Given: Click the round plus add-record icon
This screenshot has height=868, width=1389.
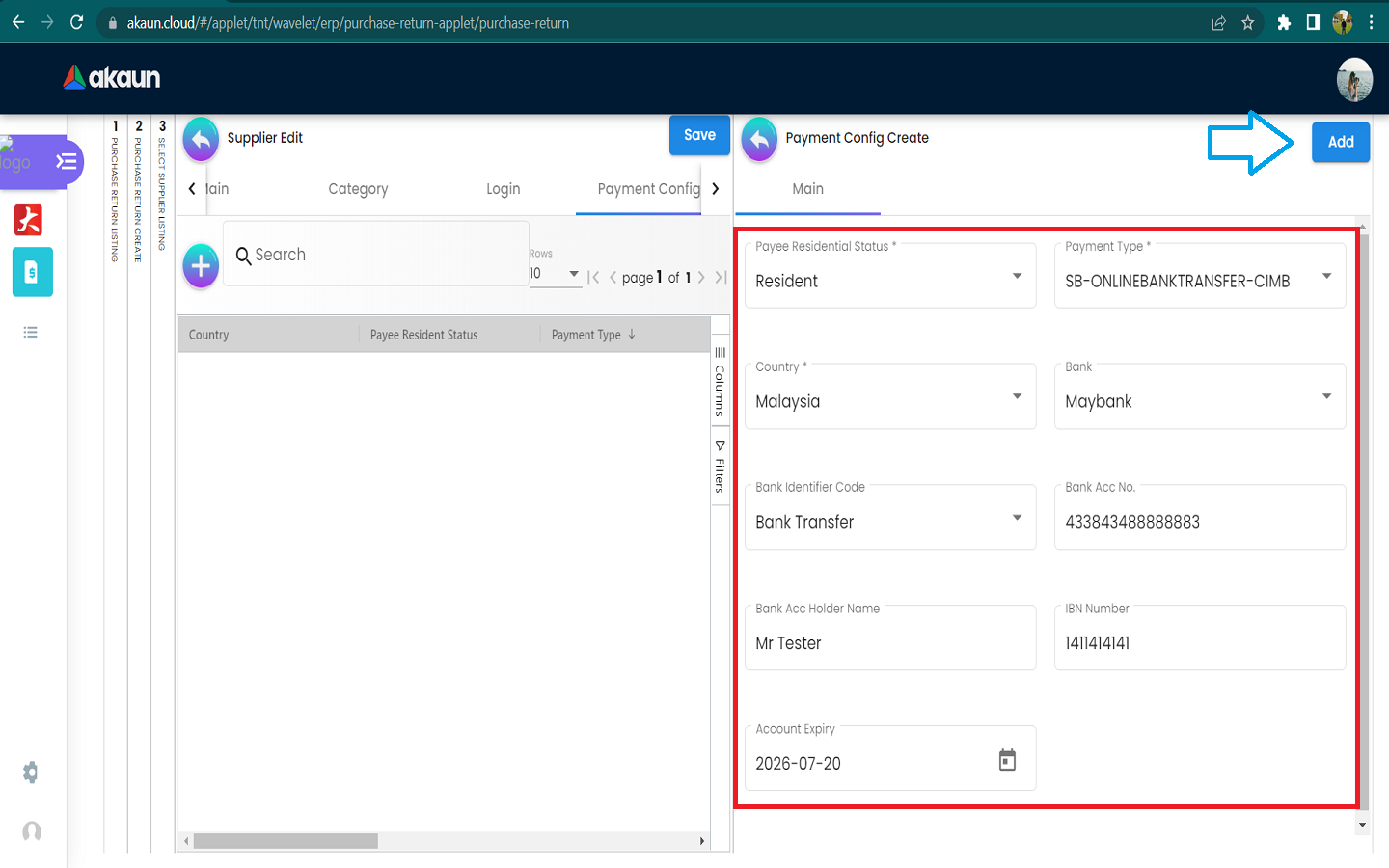Looking at the screenshot, I should point(201,265).
